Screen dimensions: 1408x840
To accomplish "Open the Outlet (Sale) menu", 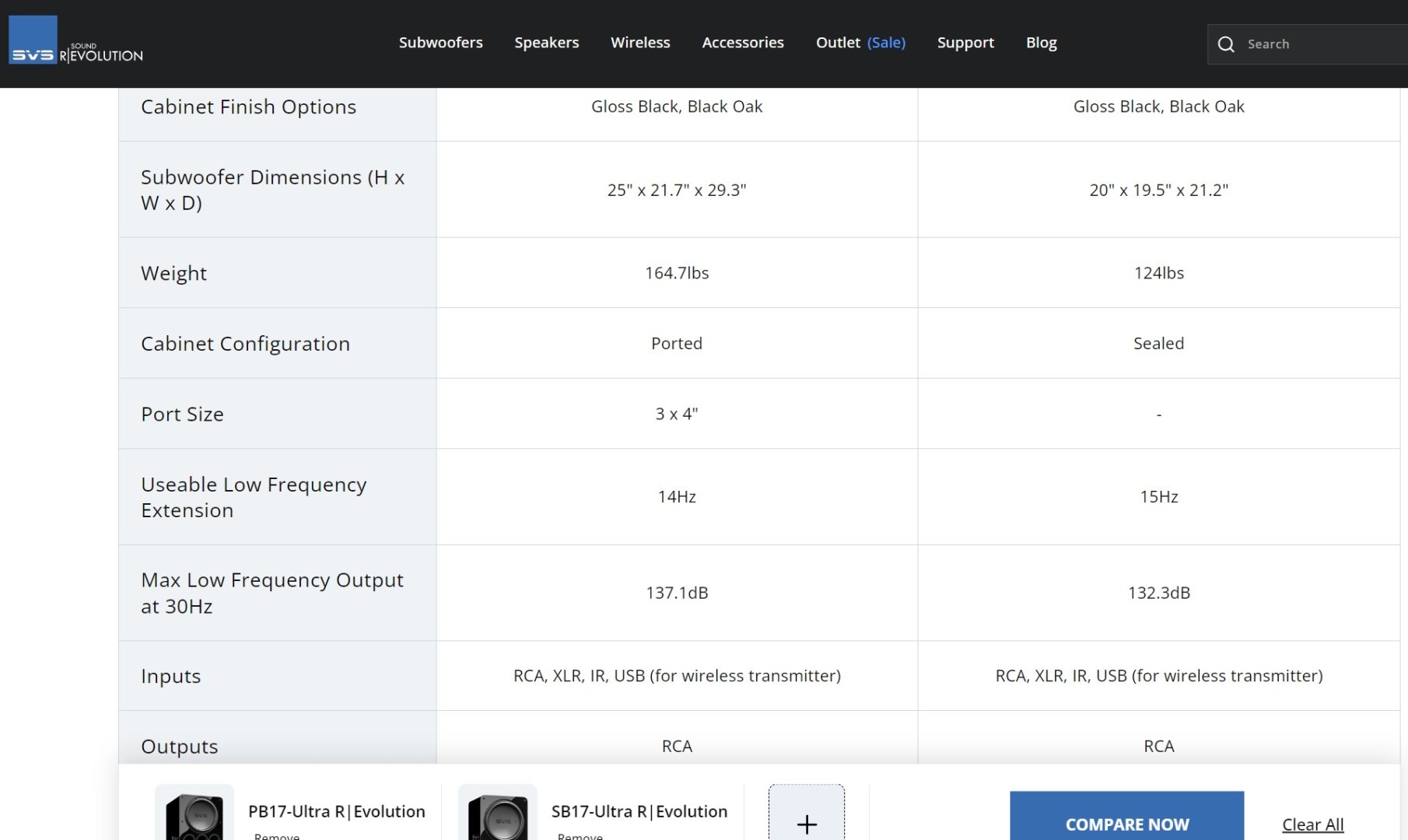I will click(860, 43).
